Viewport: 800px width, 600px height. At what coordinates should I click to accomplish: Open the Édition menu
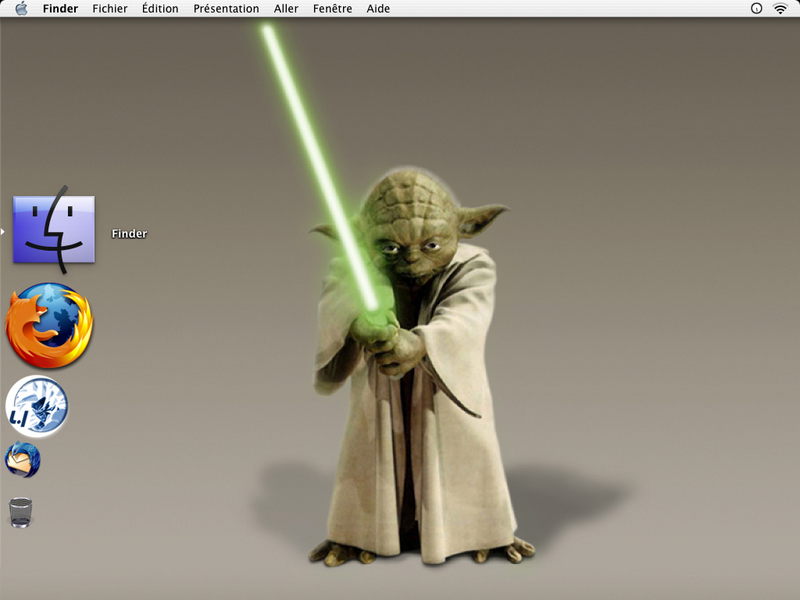[160, 9]
